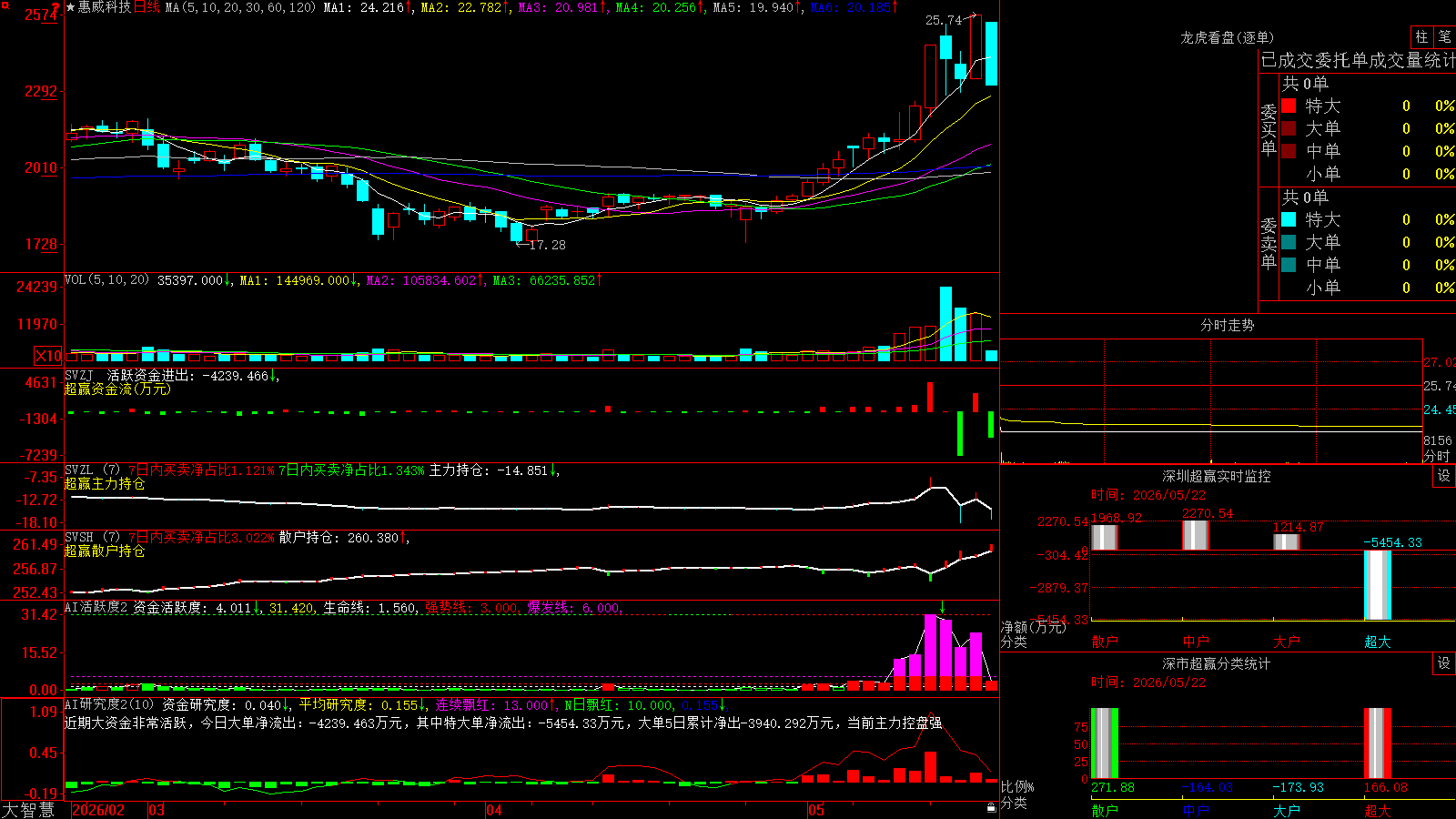This screenshot has height=819, width=1456.
Task: Click the teal 中单 sell-order swatch
Action: point(1289,265)
